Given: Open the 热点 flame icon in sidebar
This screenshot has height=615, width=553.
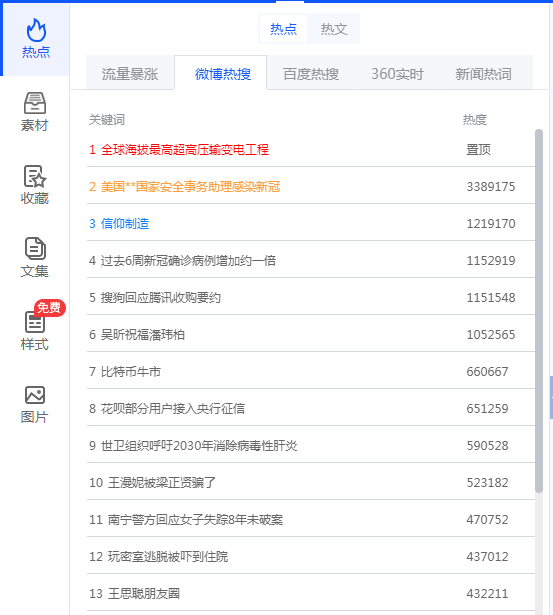Looking at the screenshot, I should click(x=36, y=30).
